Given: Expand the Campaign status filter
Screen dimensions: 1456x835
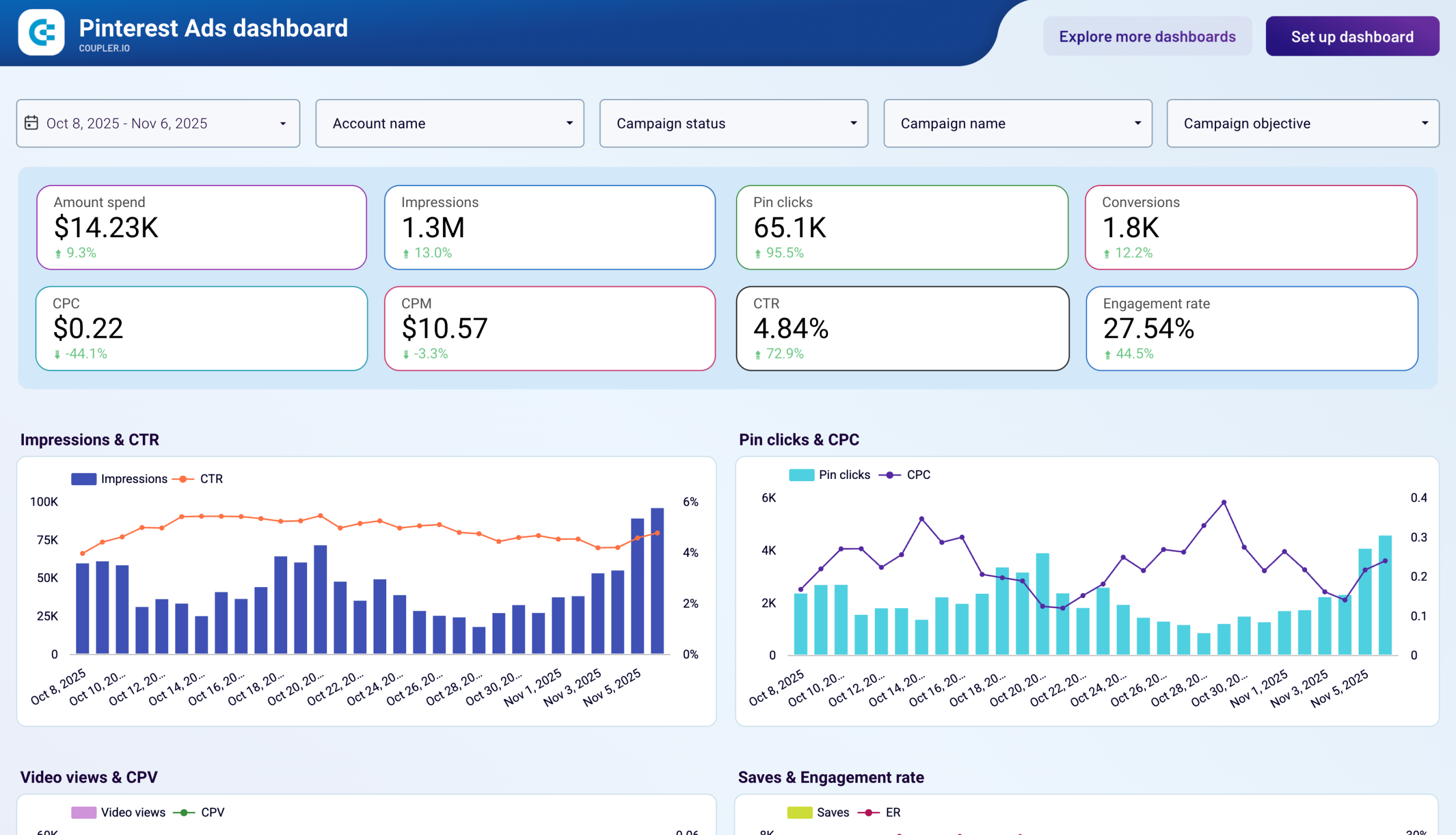Looking at the screenshot, I should click(734, 123).
